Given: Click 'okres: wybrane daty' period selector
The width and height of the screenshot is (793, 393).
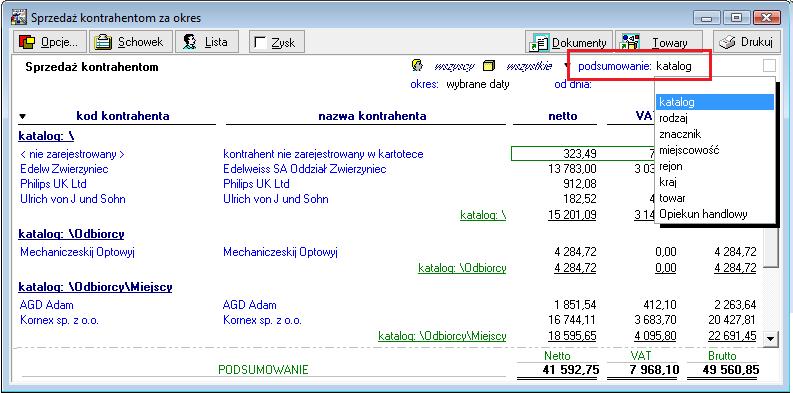Looking at the screenshot, I should (x=460, y=84).
